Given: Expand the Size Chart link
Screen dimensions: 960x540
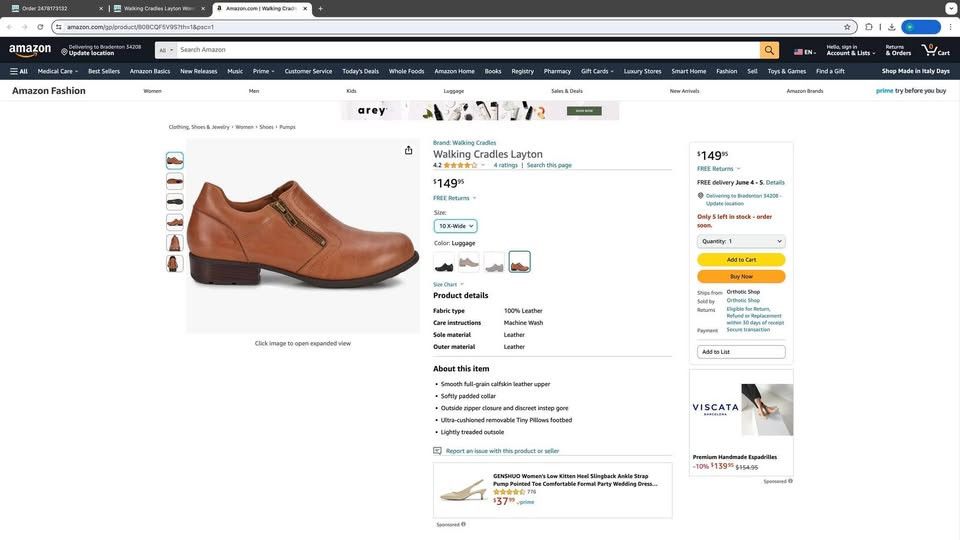Looking at the screenshot, I should [x=448, y=285].
